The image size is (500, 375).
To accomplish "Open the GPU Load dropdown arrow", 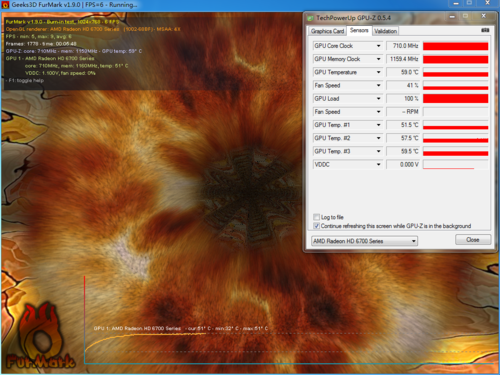I will tap(378, 99).
